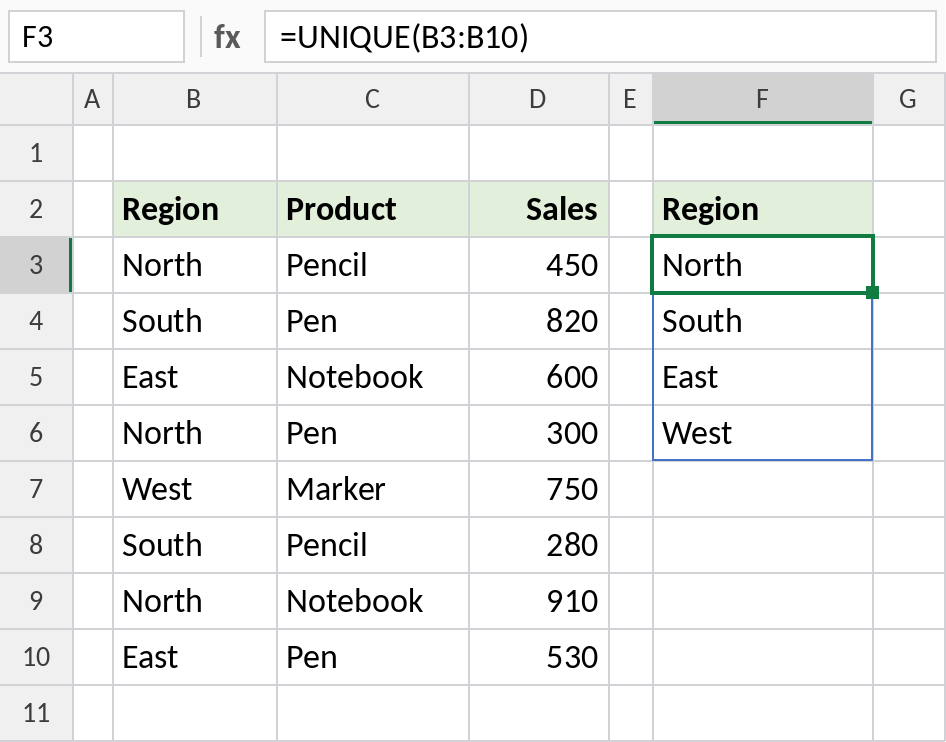Select cell C8 containing Pencil

pos(373,545)
